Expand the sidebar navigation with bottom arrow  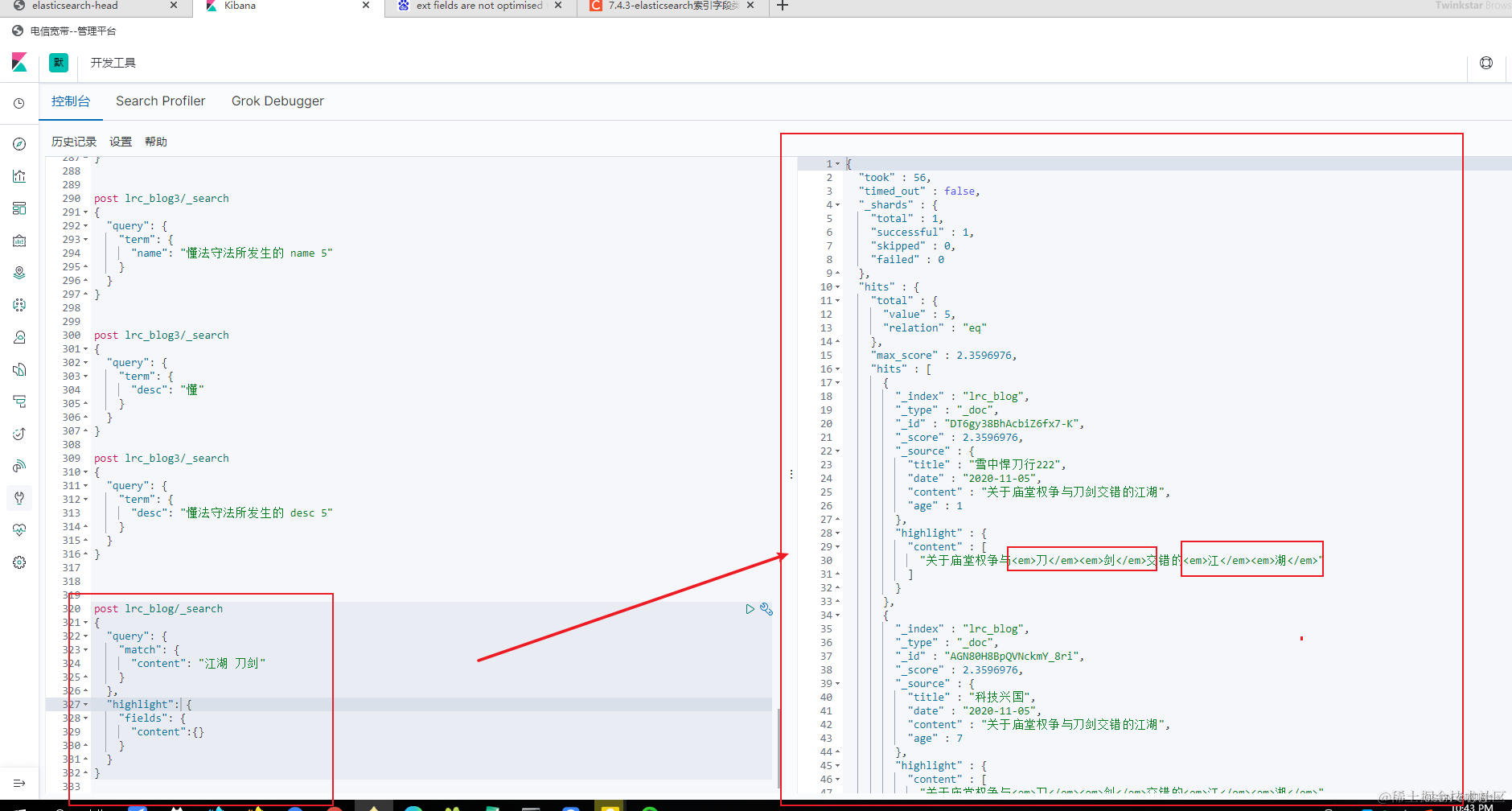click(19, 783)
